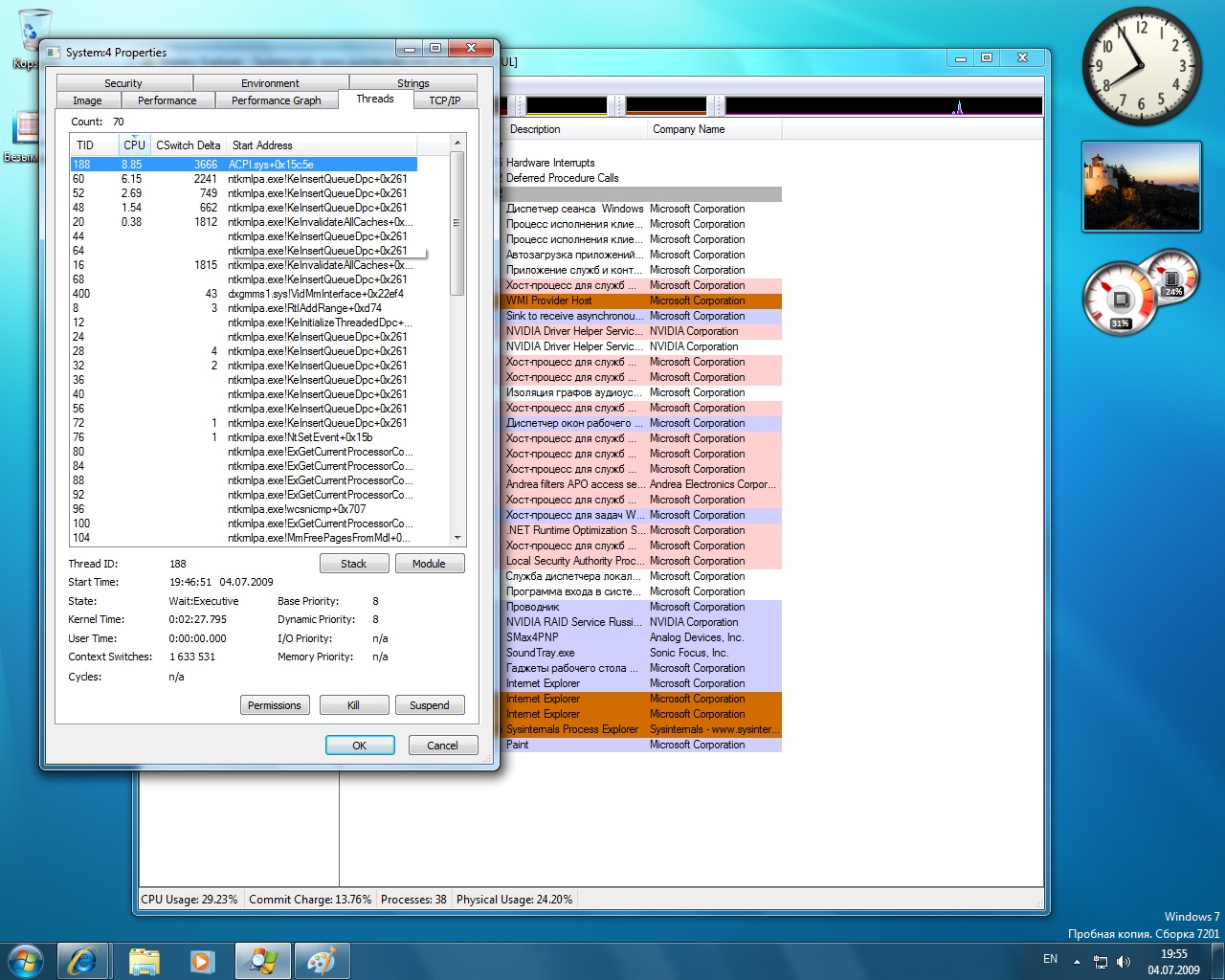The image size is (1225, 980).
Task: Sort by CSwitch Delta column header
Action: tap(188, 145)
